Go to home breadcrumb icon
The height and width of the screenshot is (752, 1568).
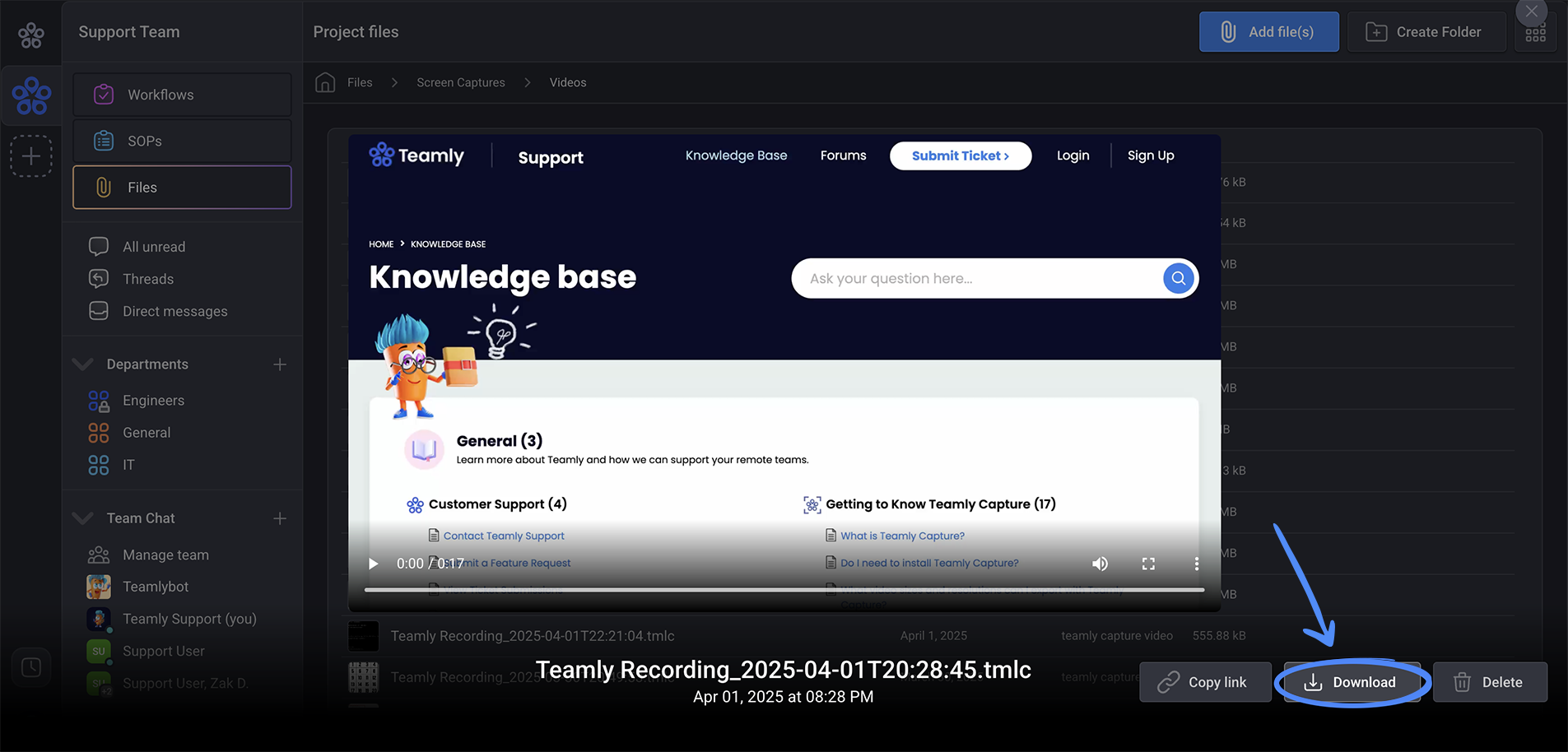[325, 82]
